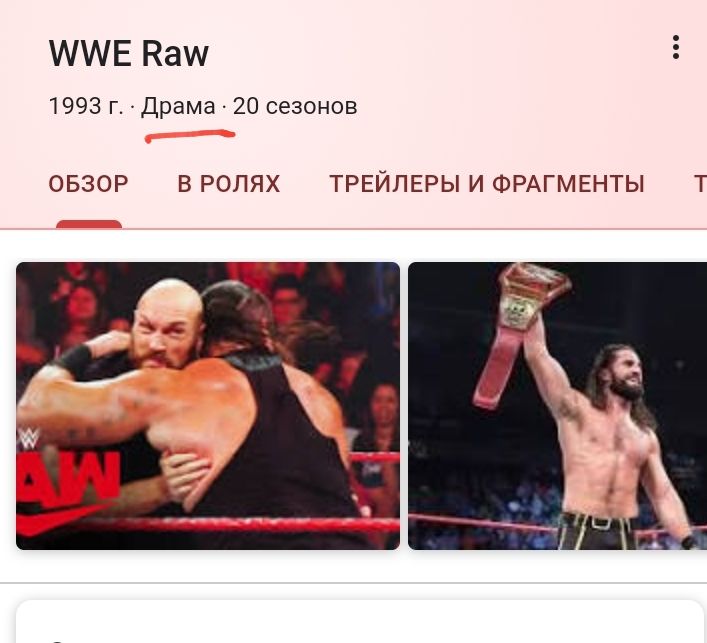
Task: Open the photo of two wrestlers hugging
Action: click(x=208, y=405)
